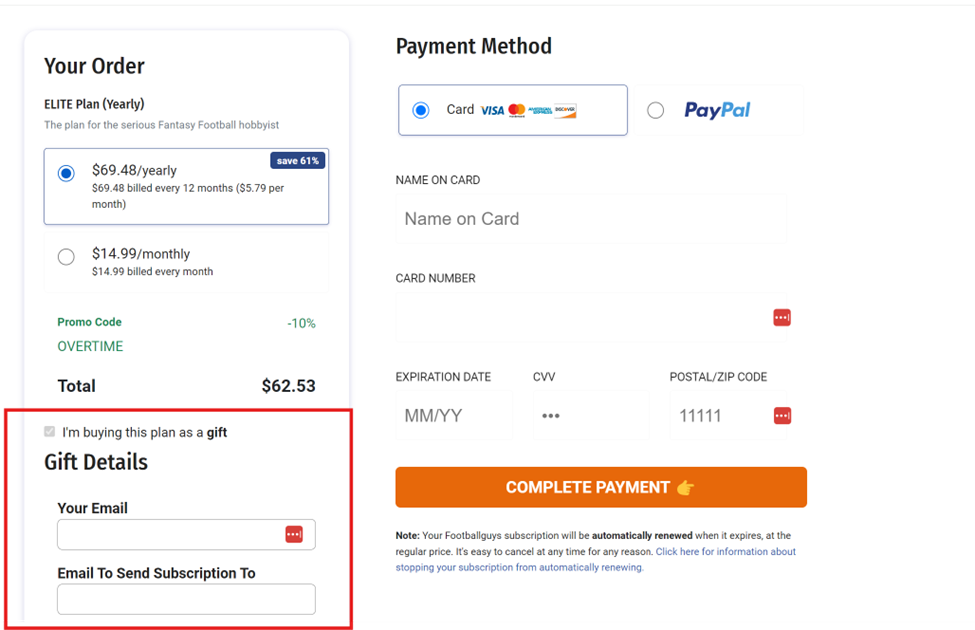Screen dimensions: 975x630
Task: Click the Email To Send Subscription To field
Action: (x=187, y=599)
